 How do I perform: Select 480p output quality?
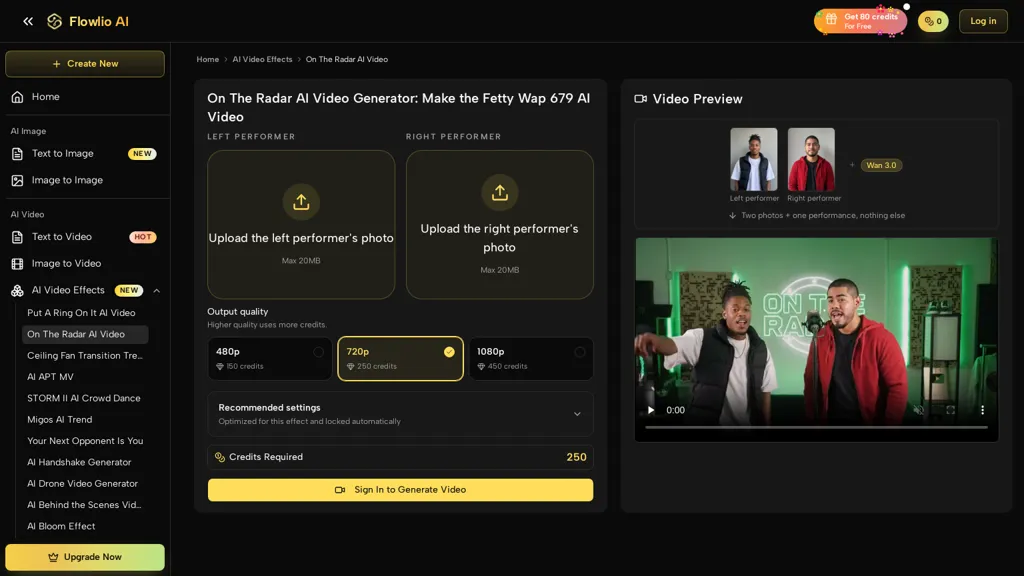(270, 359)
